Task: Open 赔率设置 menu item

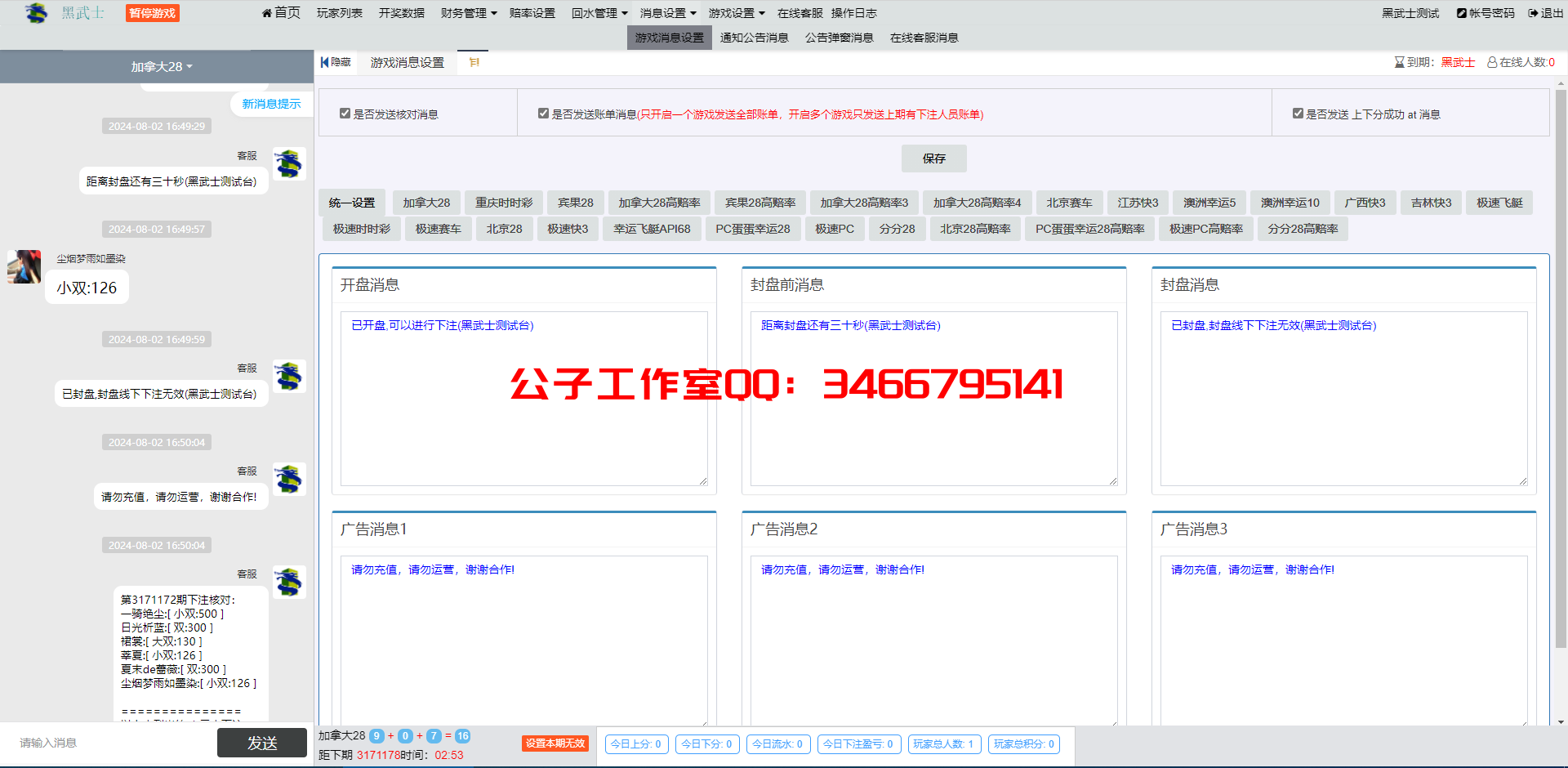Action: pos(532,13)
